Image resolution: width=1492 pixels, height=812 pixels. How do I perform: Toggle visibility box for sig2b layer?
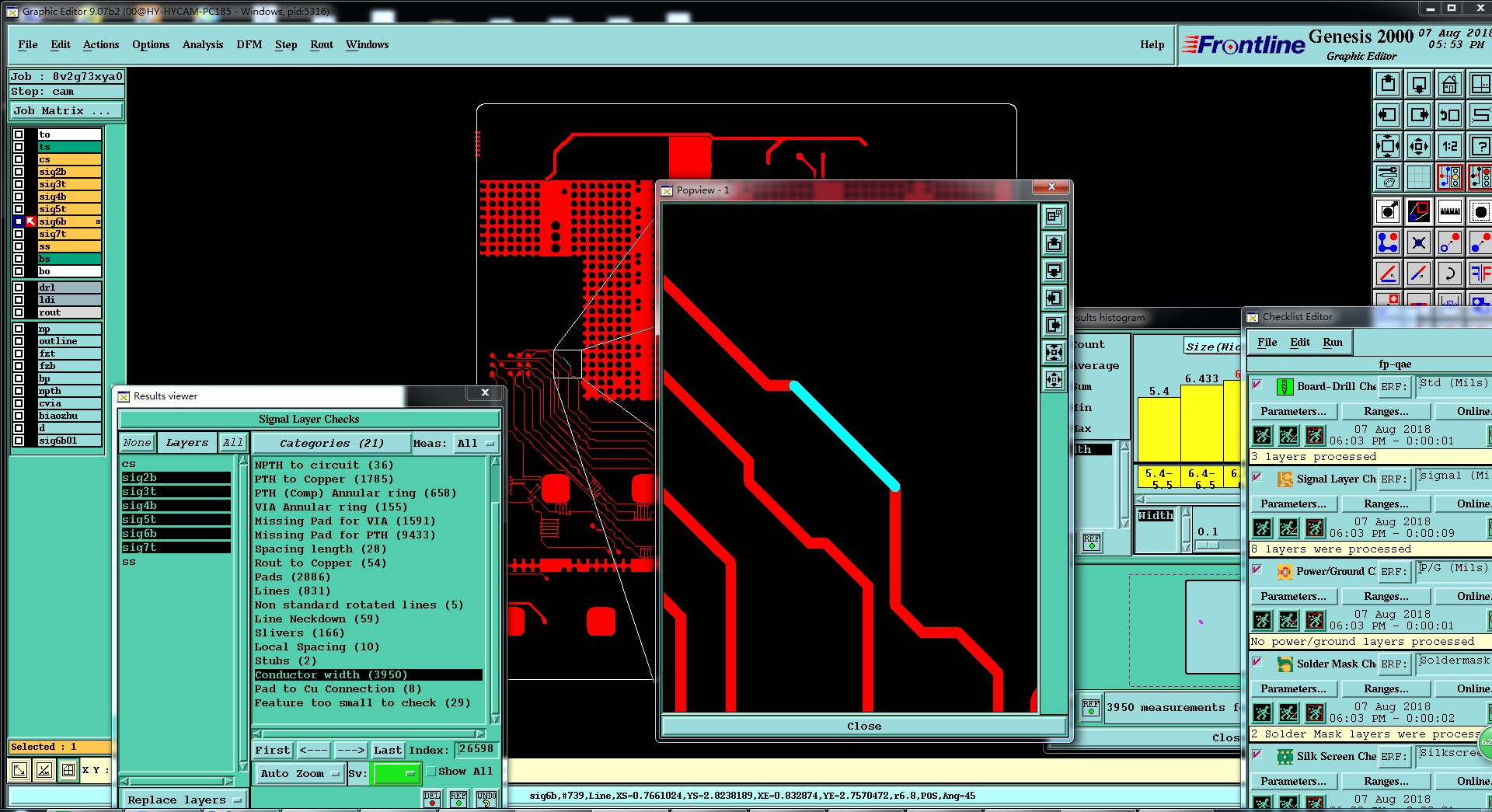pos(19,172)
